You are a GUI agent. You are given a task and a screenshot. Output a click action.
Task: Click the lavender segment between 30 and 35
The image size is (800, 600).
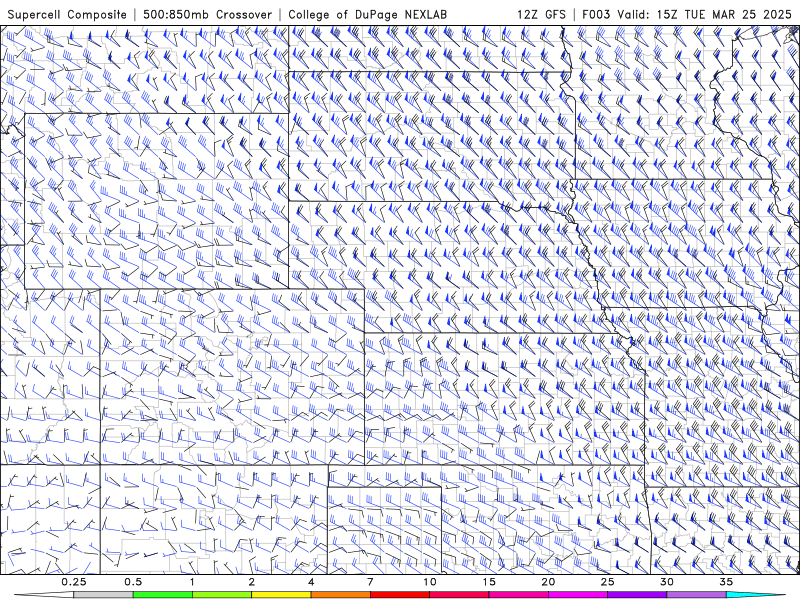696,595
